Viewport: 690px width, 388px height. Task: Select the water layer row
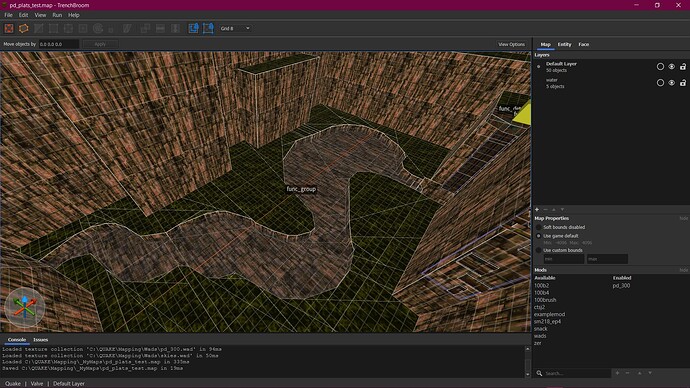click(611, 83)
